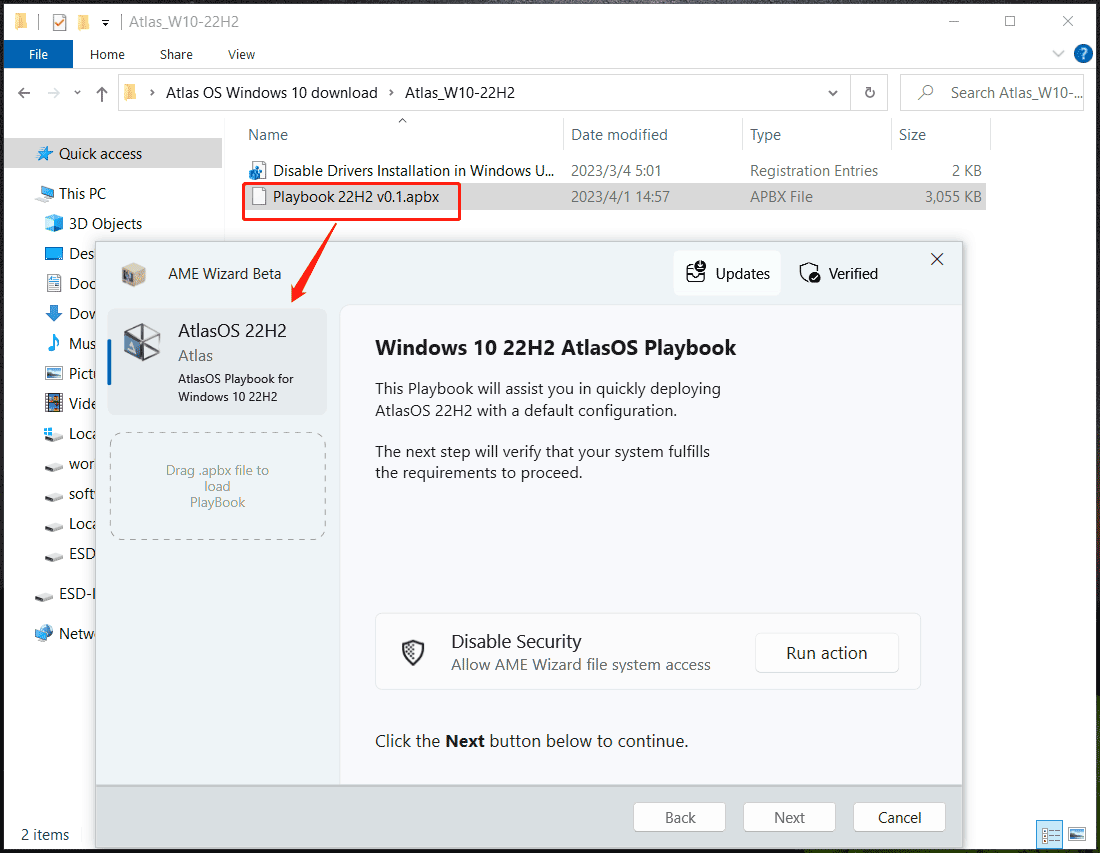Click the Documents icon in sidebar
This screenshot has height=853, width=1100.
(x=54, y=283)
